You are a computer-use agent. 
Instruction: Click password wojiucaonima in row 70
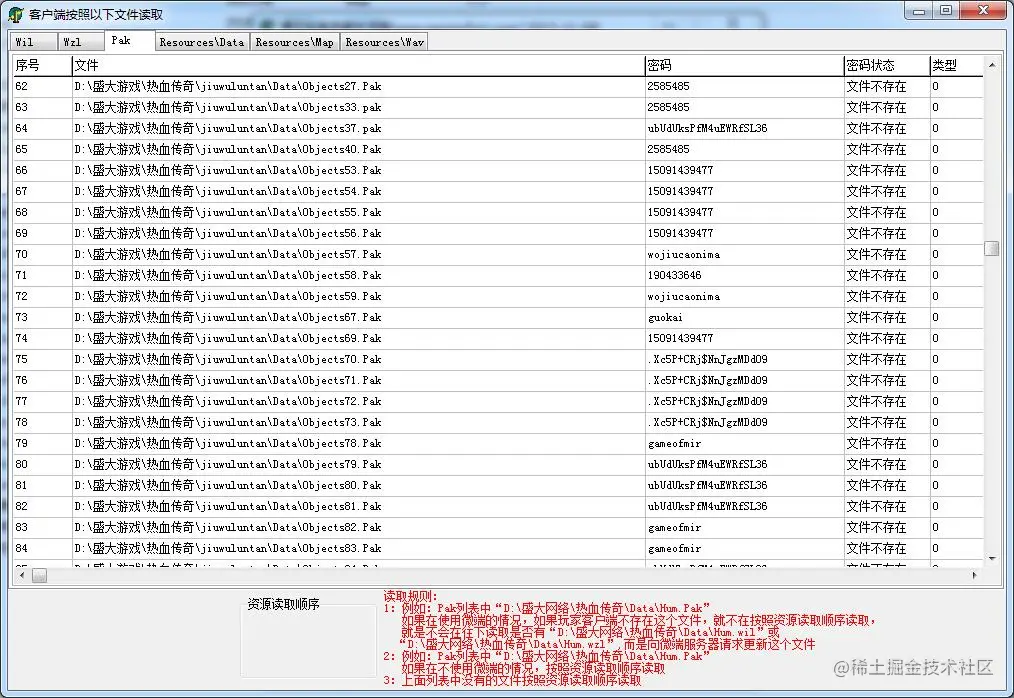684,254
